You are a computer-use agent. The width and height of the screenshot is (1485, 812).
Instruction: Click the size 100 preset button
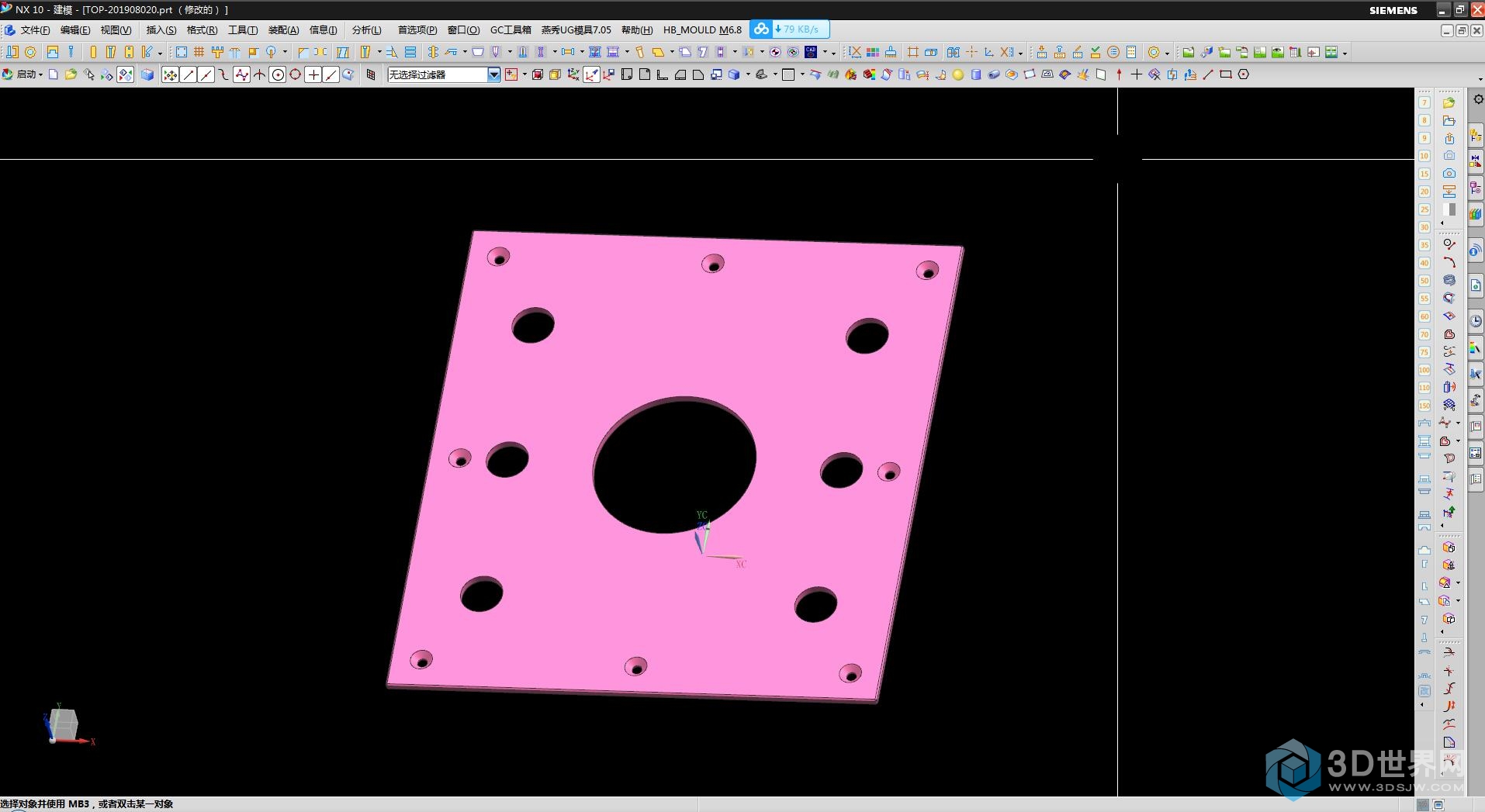click(1424, 370)
